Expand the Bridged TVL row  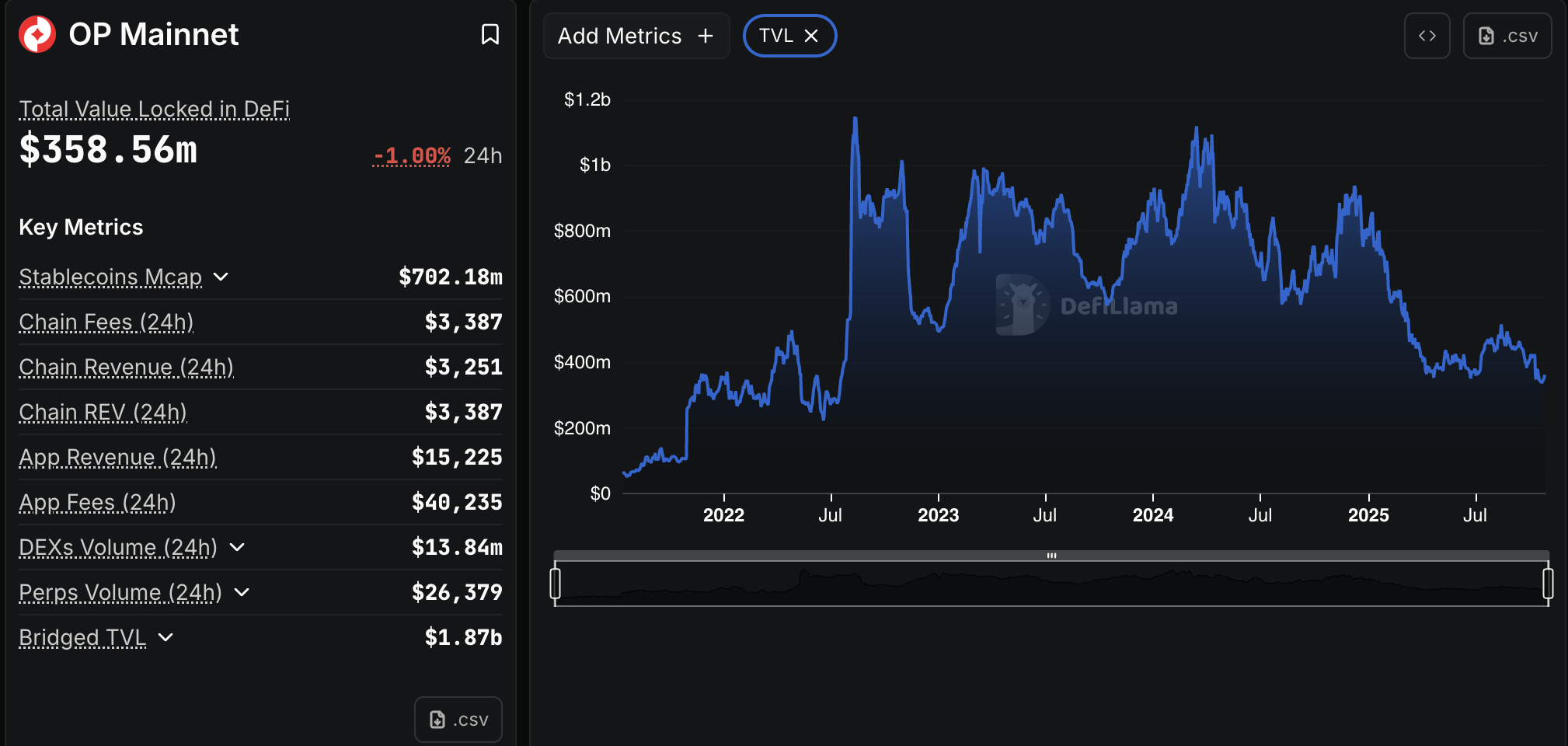[166, 637]
